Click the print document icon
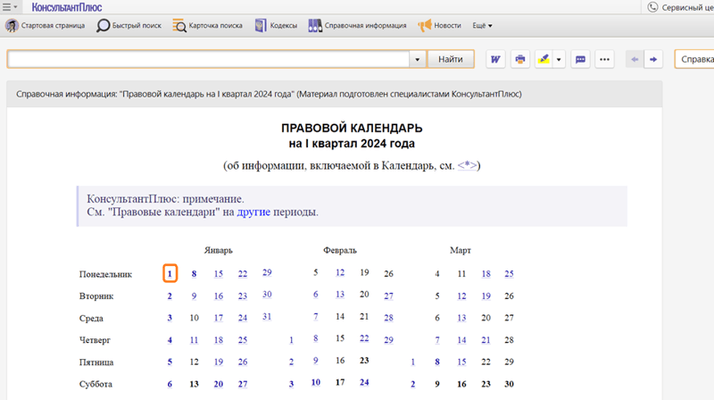This screenshot has width=714, height=400. (x=520, y=60)
